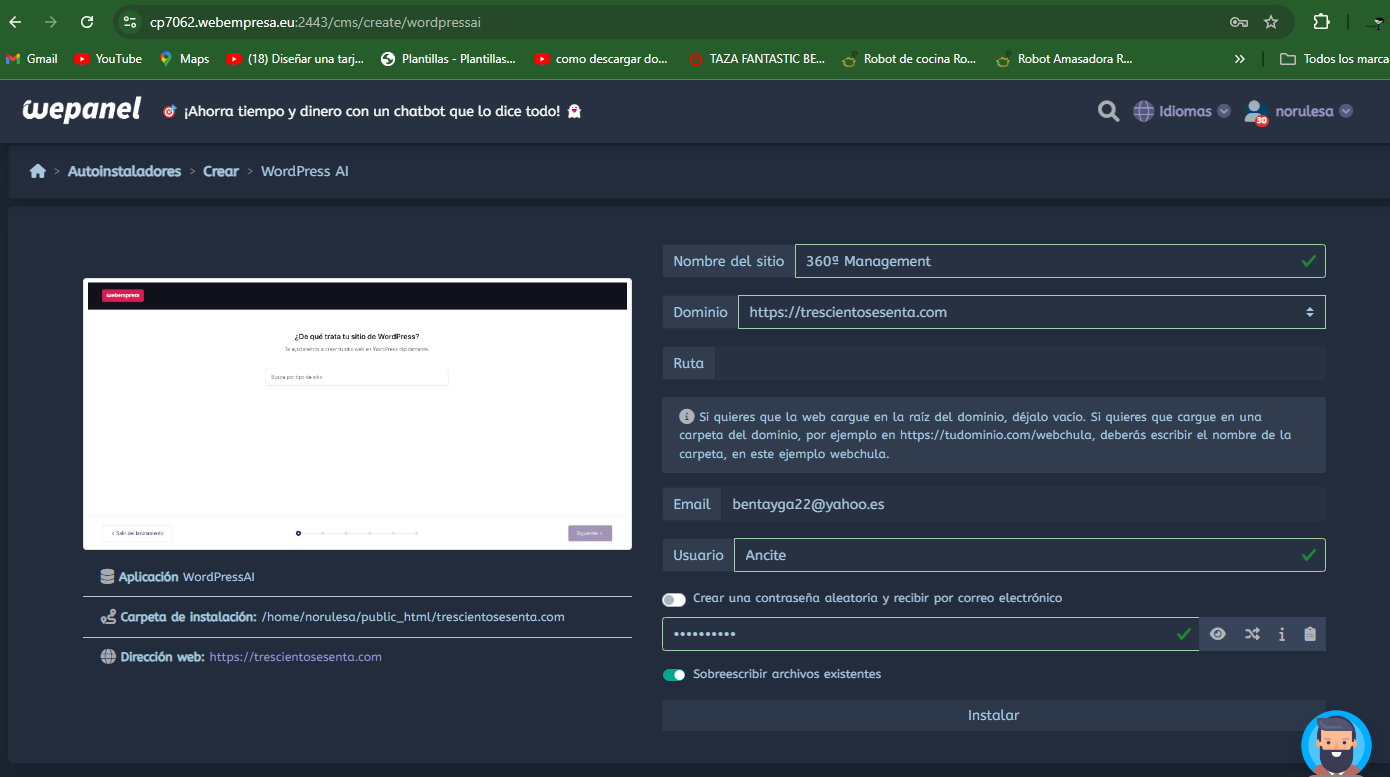Open Autoinstaladores breadcrumb
Screen dimensions: 1390x777
(x=124, y=171)
